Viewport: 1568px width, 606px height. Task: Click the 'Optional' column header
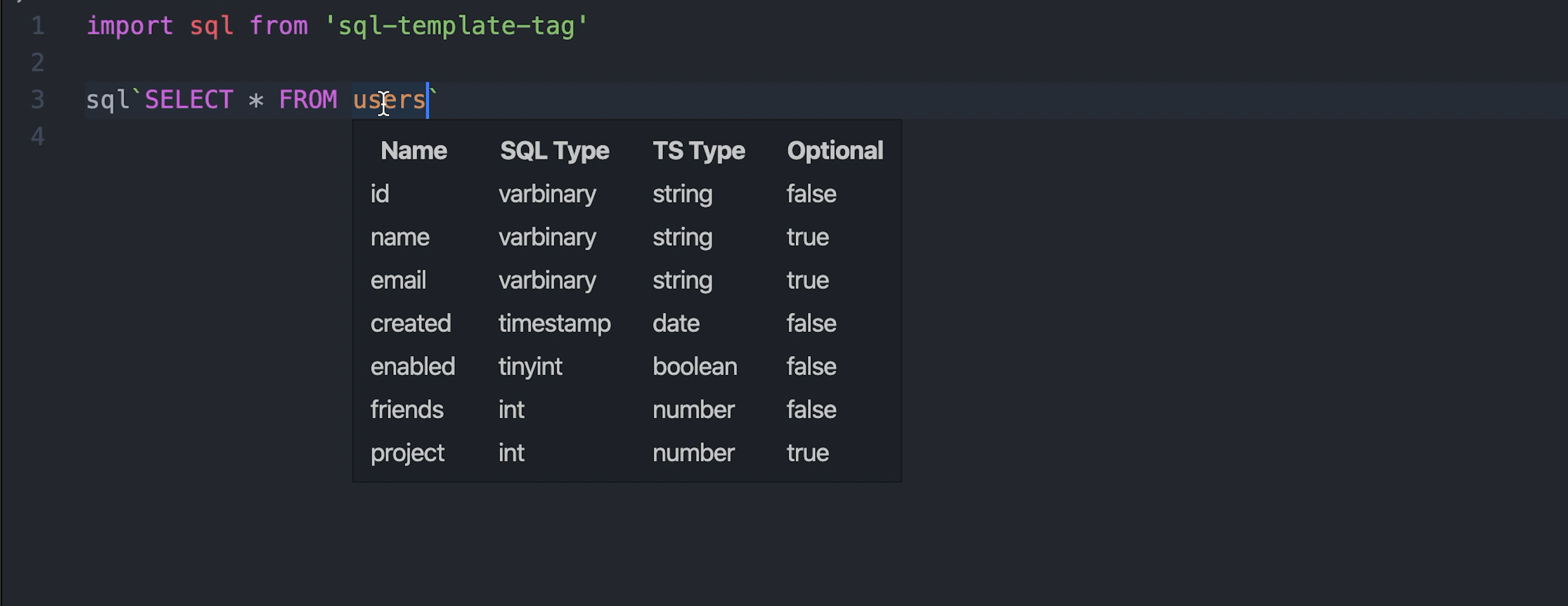(x=835, y=150)
